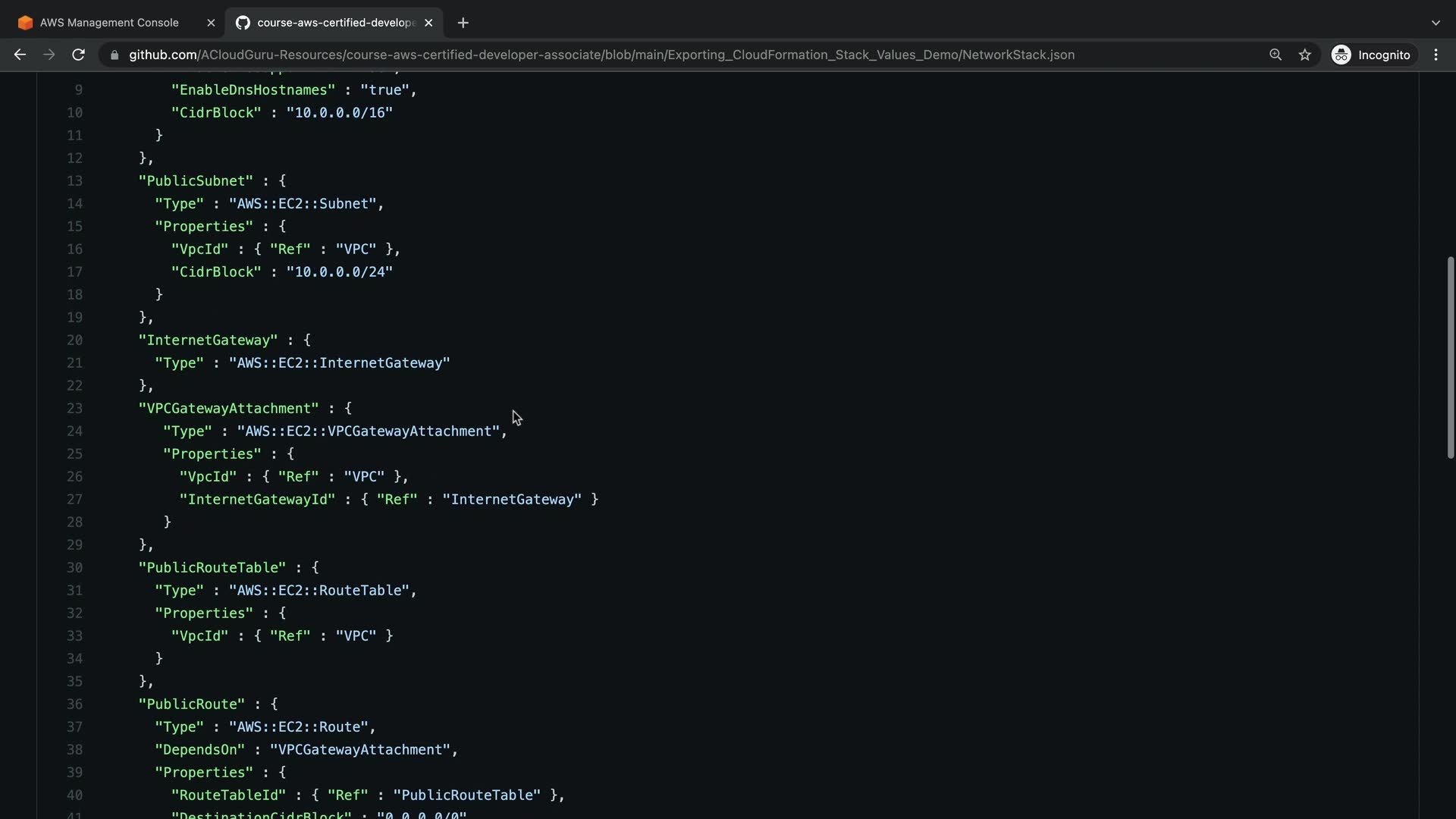Image resolution: width=1456 pixels, height=819 pixels.
Task: Click line number 13 for PublicSubnet
Action: pos(74,181)
